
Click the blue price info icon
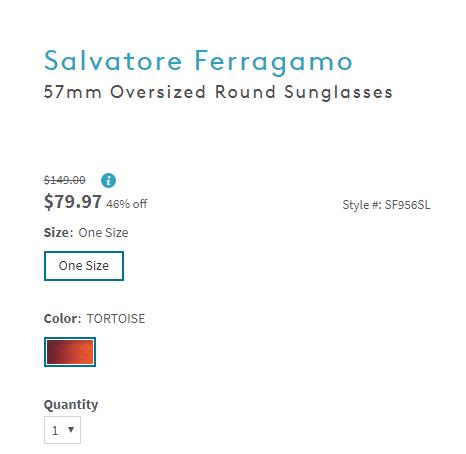(108, 180)
